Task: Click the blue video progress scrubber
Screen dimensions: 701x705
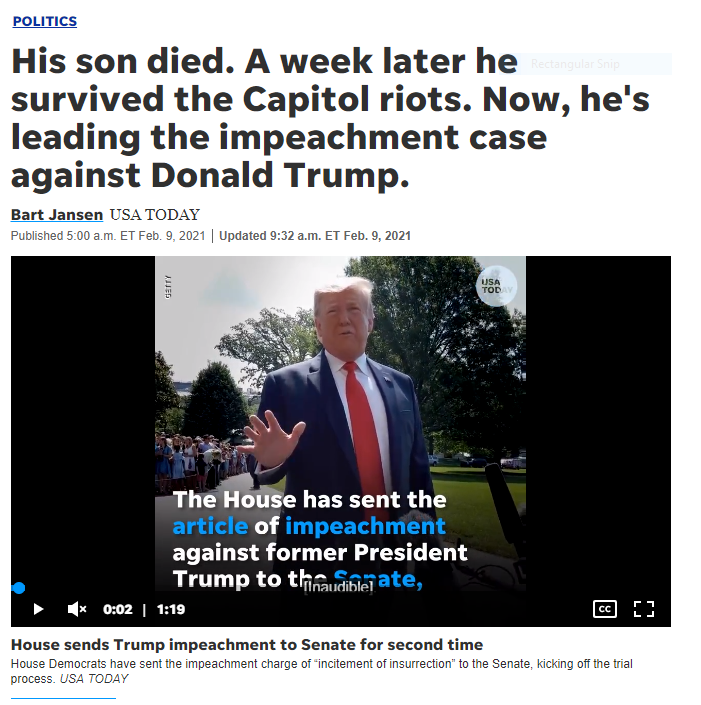Action: 18,588
